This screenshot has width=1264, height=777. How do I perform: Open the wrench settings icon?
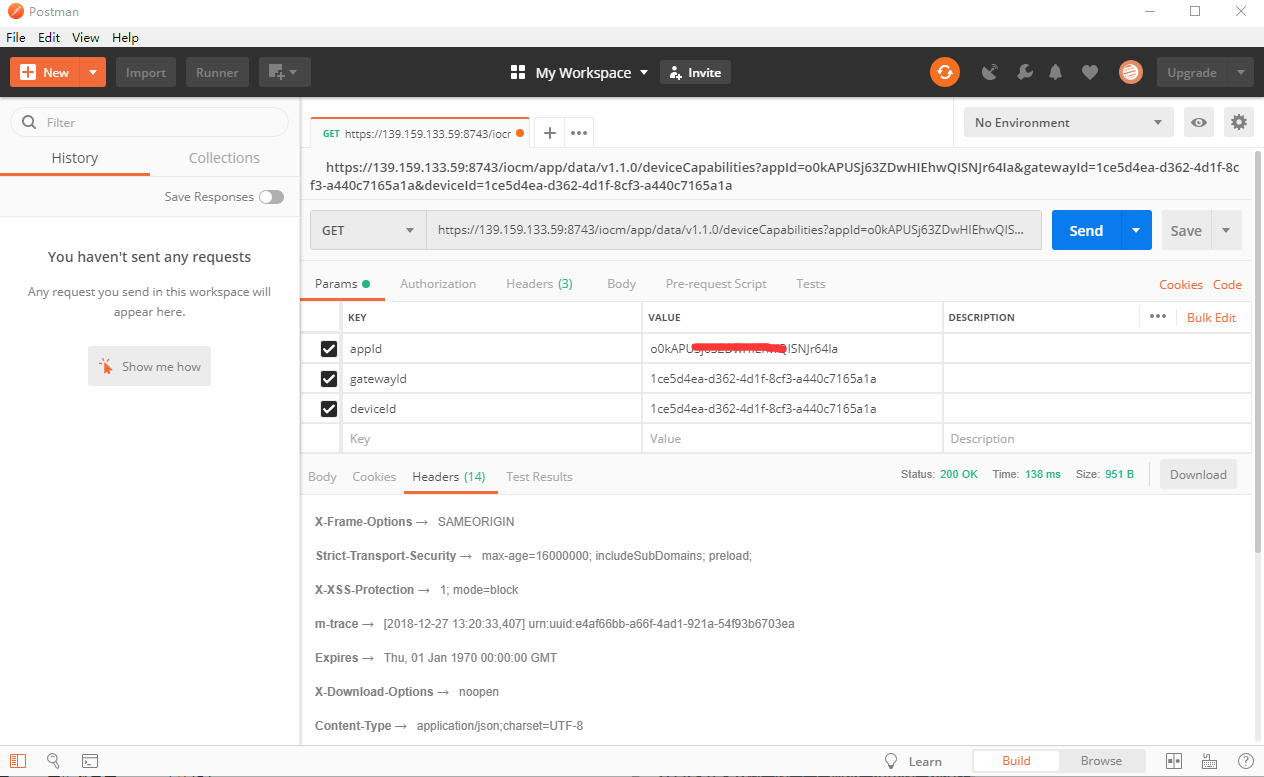point(1024,72)
